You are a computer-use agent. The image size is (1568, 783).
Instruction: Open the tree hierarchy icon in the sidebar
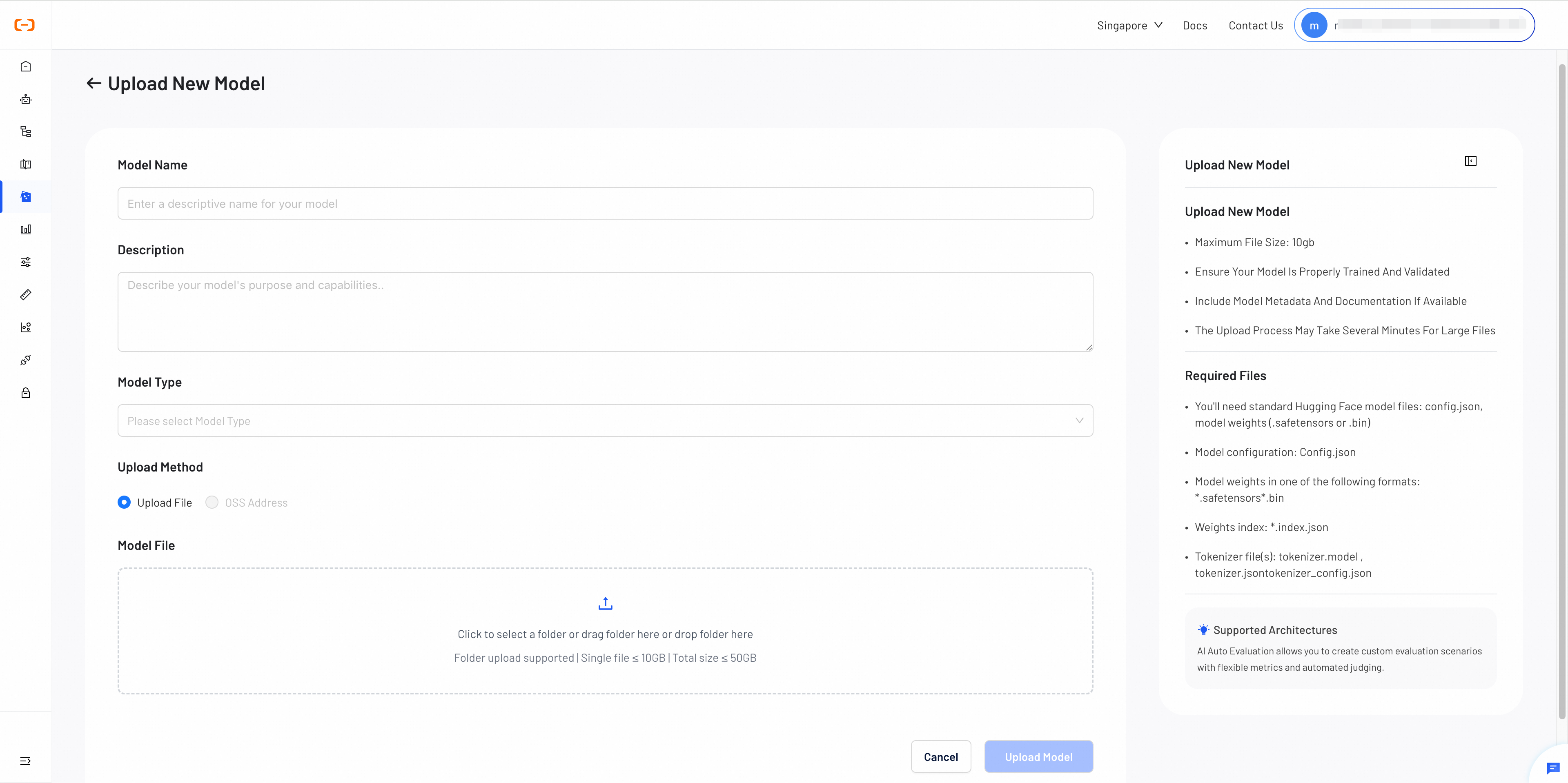[26, 131]
